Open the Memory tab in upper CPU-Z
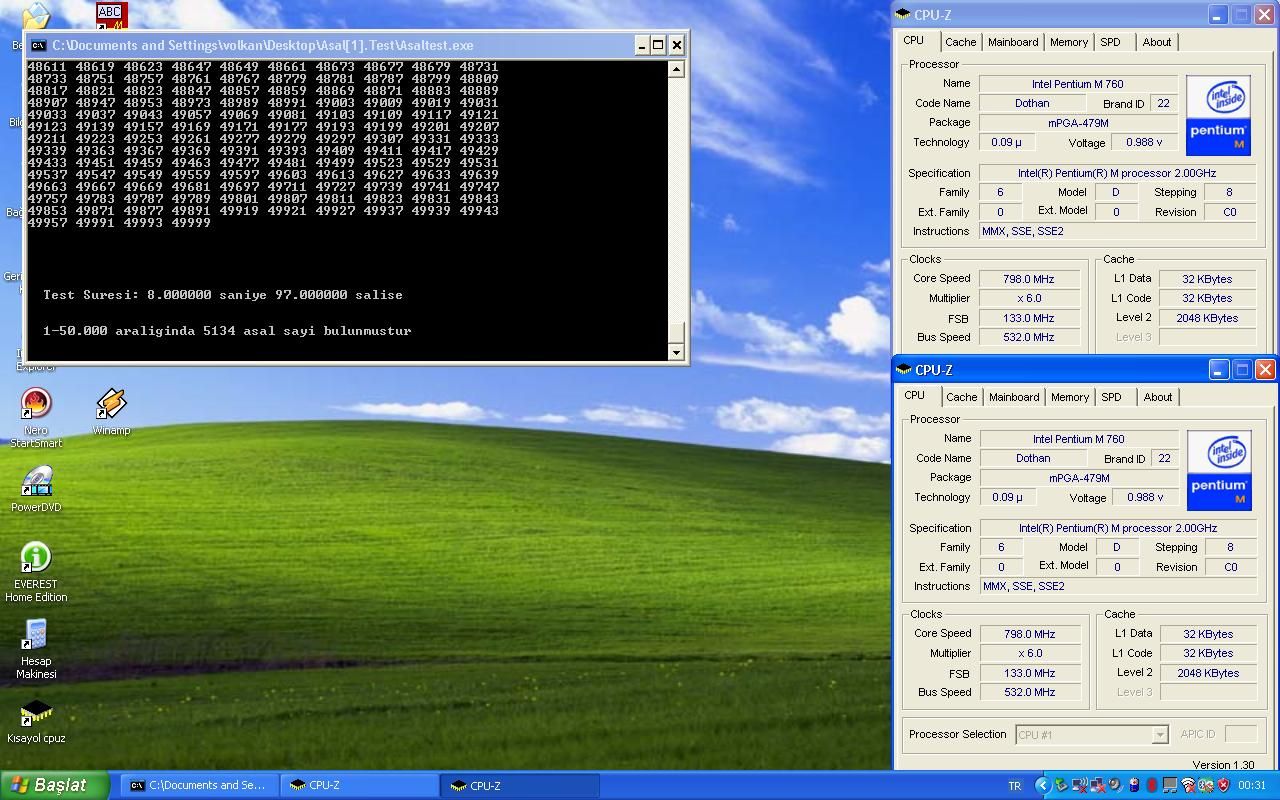This screenshot has width=1280, height=800. pos(1068,42)
